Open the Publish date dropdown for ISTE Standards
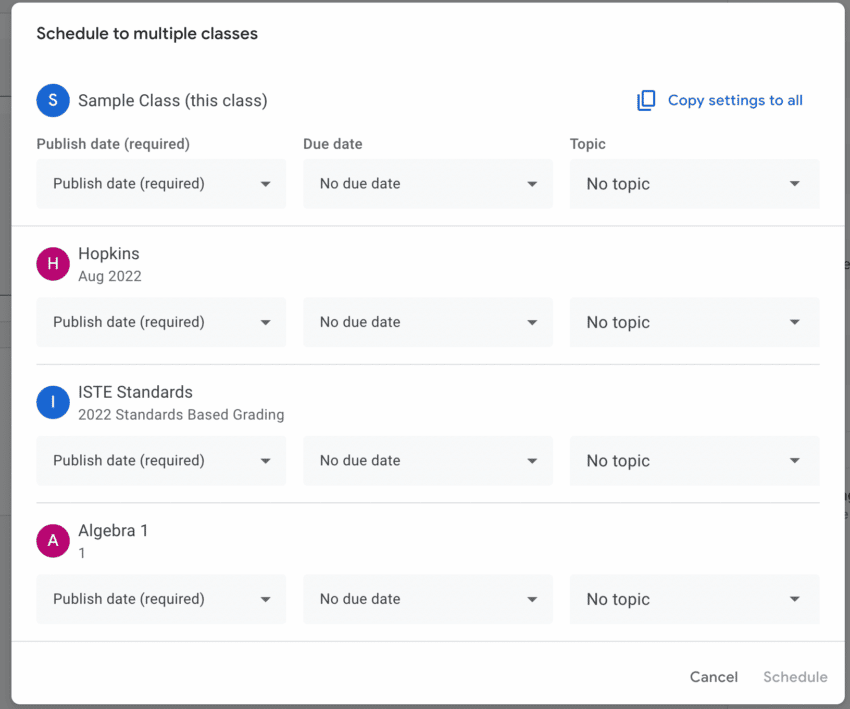The height and width of the screenshot is (709, 850). [x=160, y=460]
